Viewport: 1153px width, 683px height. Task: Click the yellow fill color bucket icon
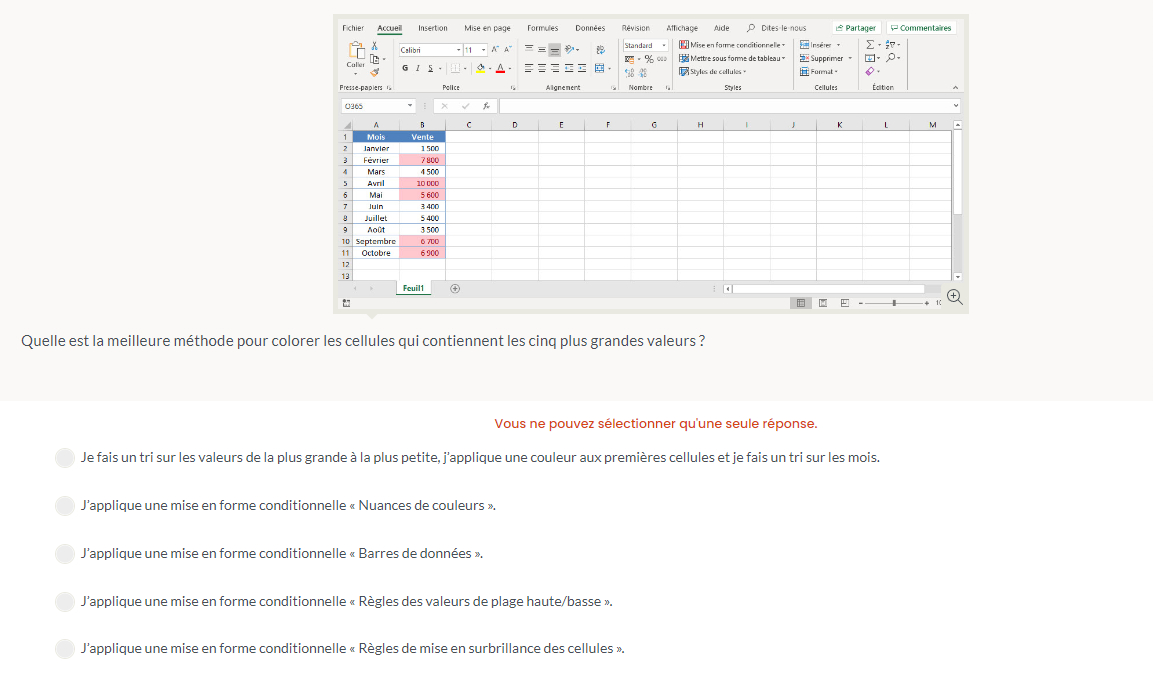point(480,68)
